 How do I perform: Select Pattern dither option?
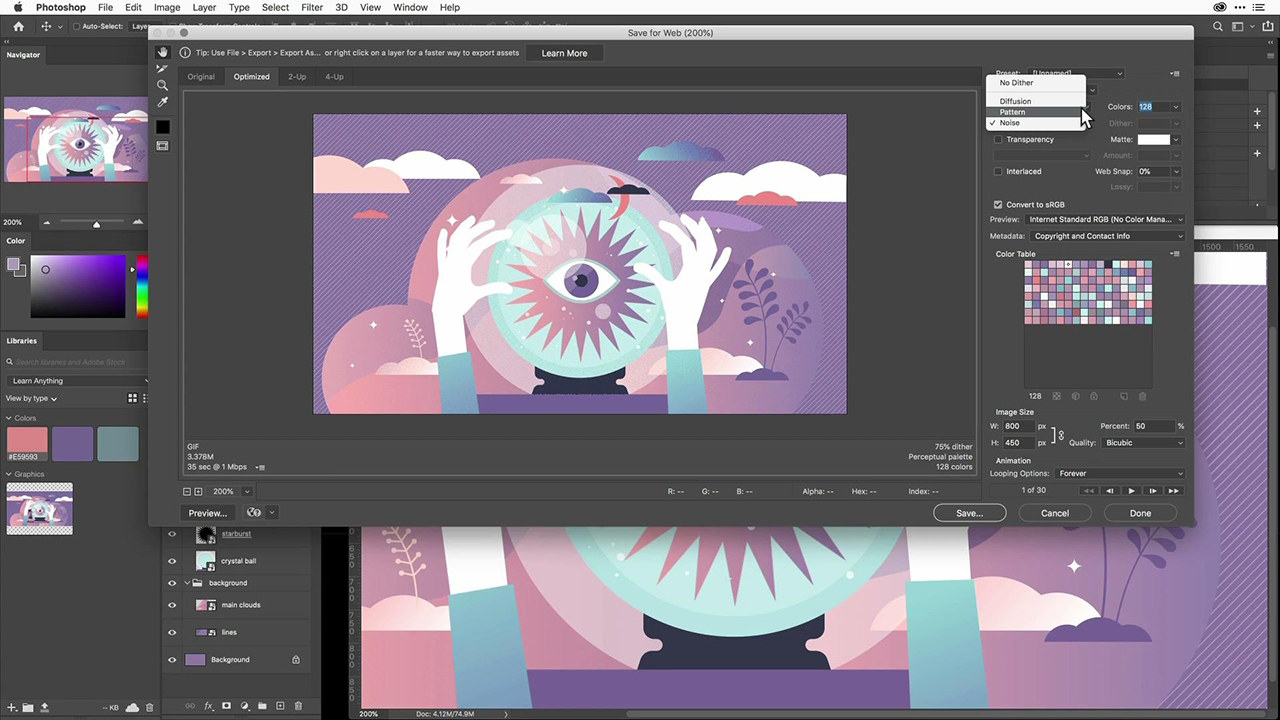(x=1012, y=112)
